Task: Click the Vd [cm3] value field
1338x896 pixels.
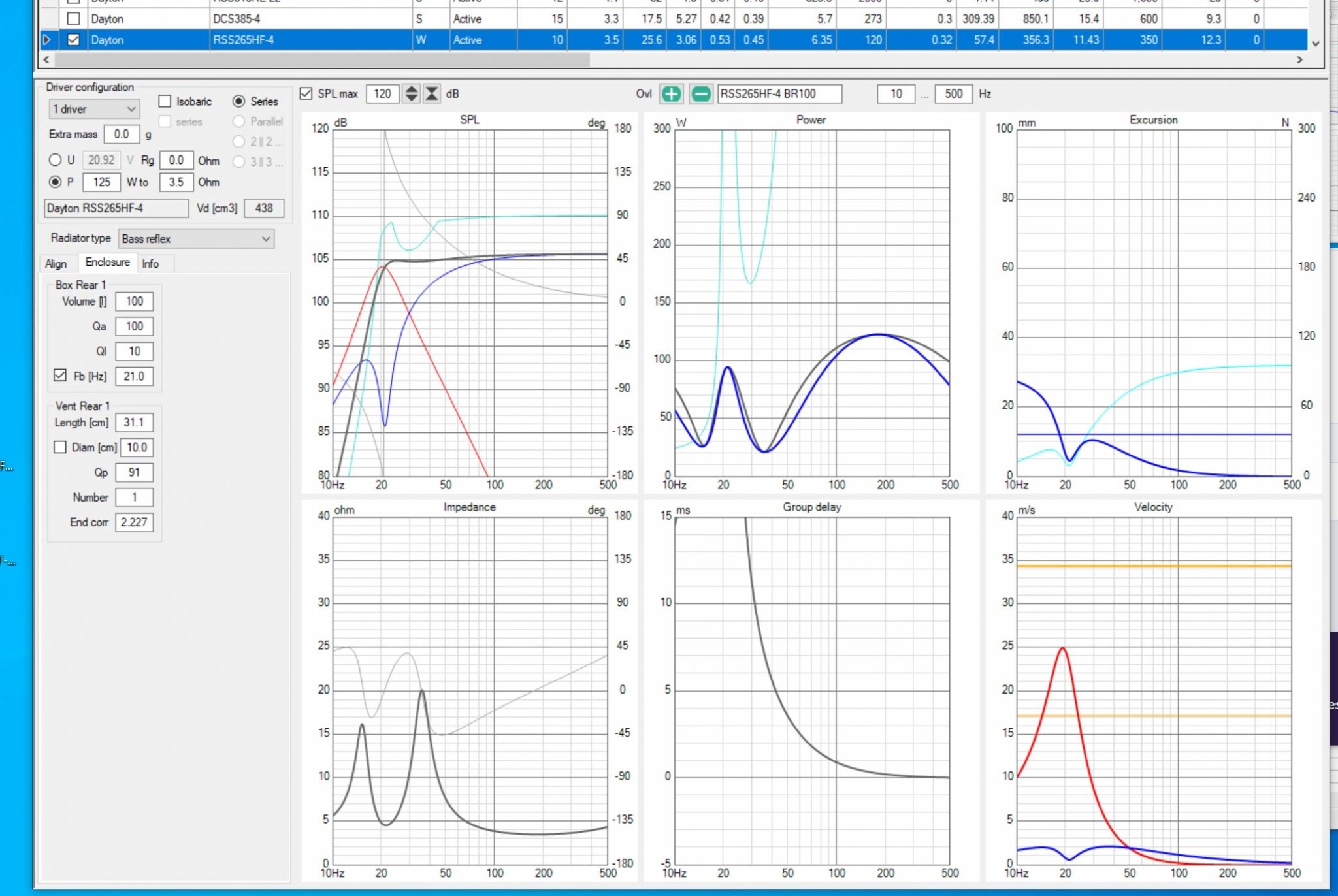Action: (x=264, y=208)
